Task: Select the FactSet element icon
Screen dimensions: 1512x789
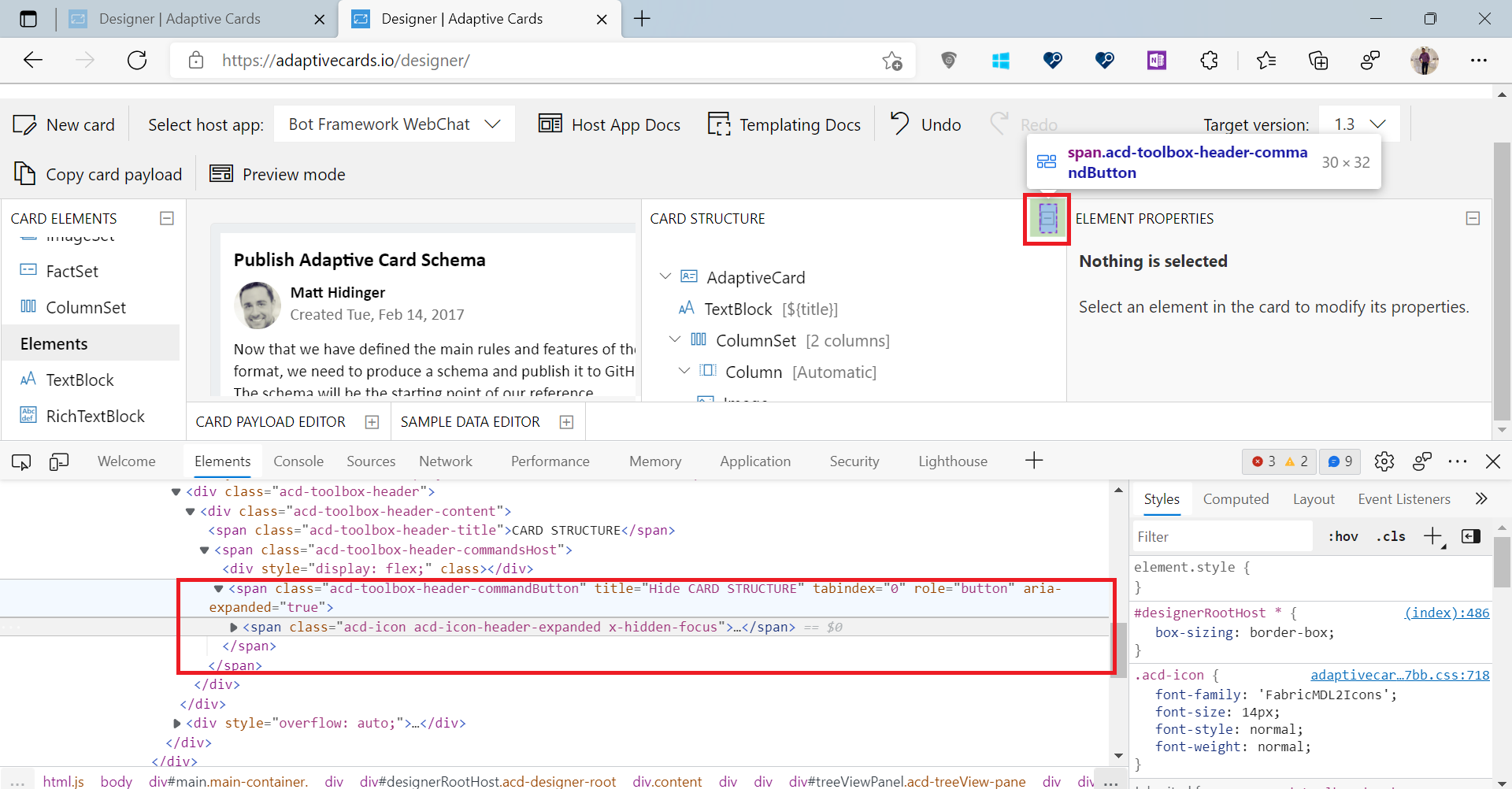Action: point(28,271)
